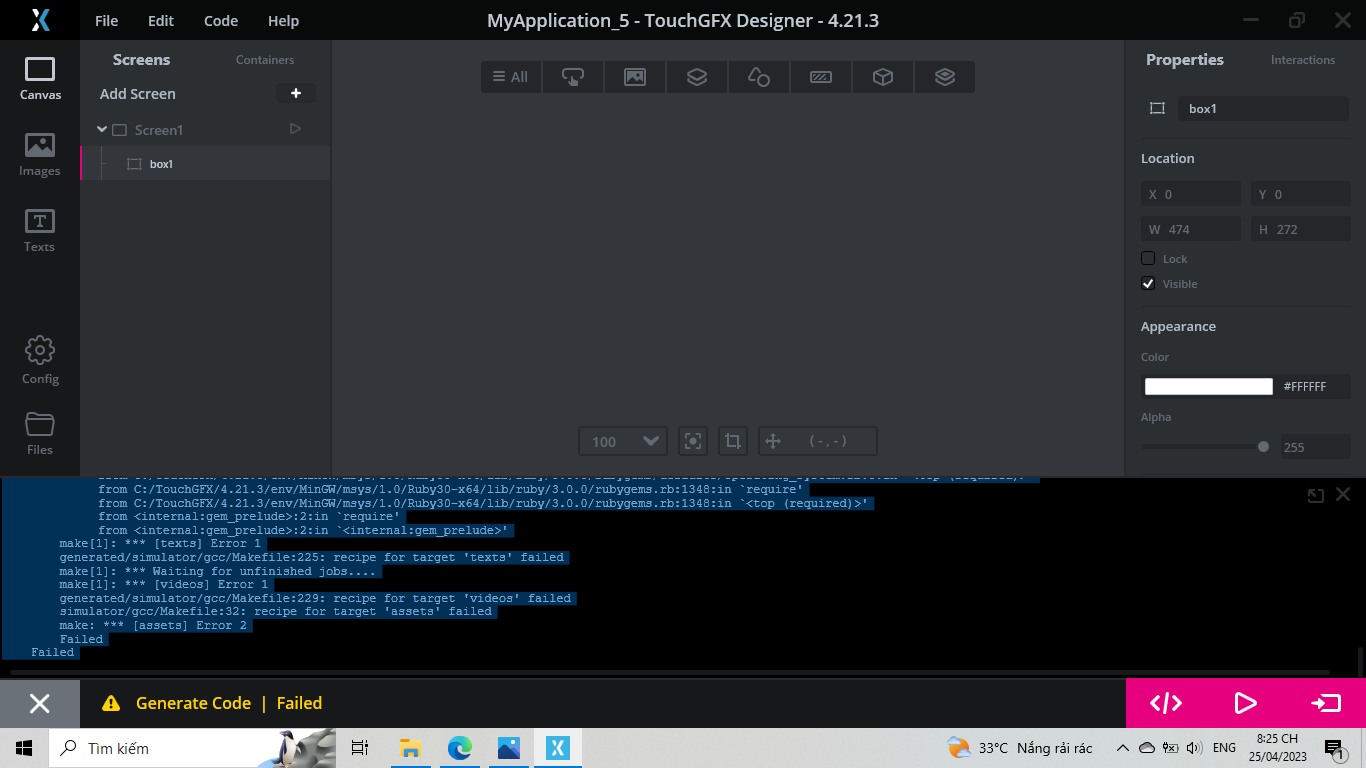Click the fit-canvas-to-screen icon

point(693,440)
